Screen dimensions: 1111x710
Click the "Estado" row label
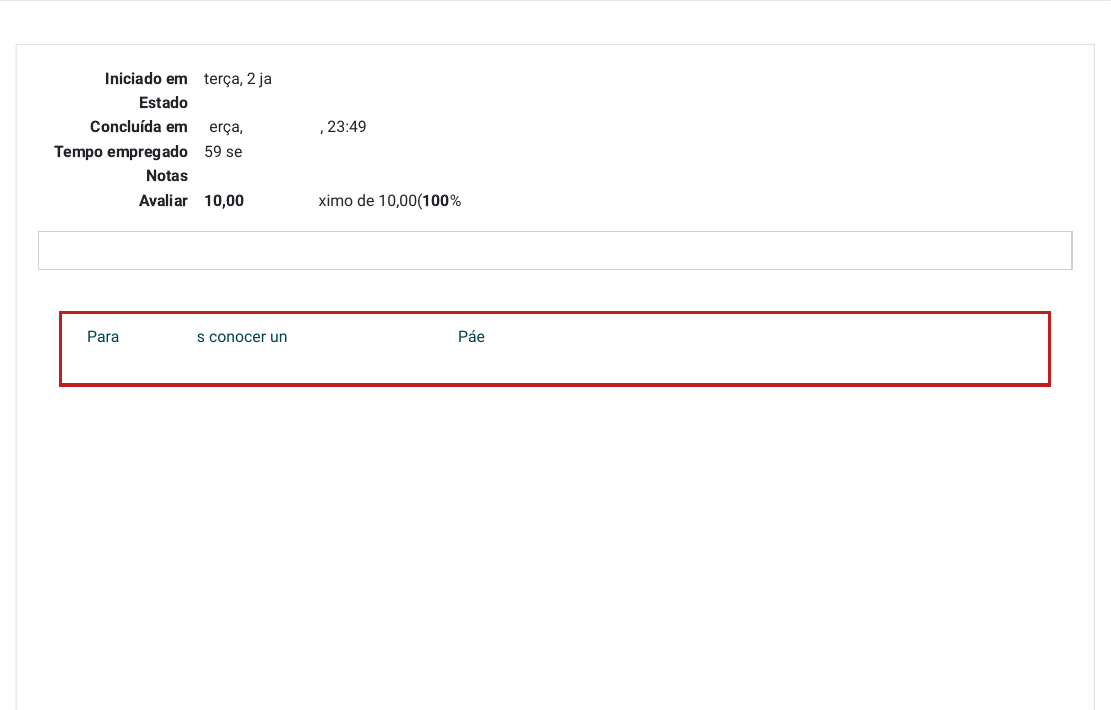tap(163, 103)
